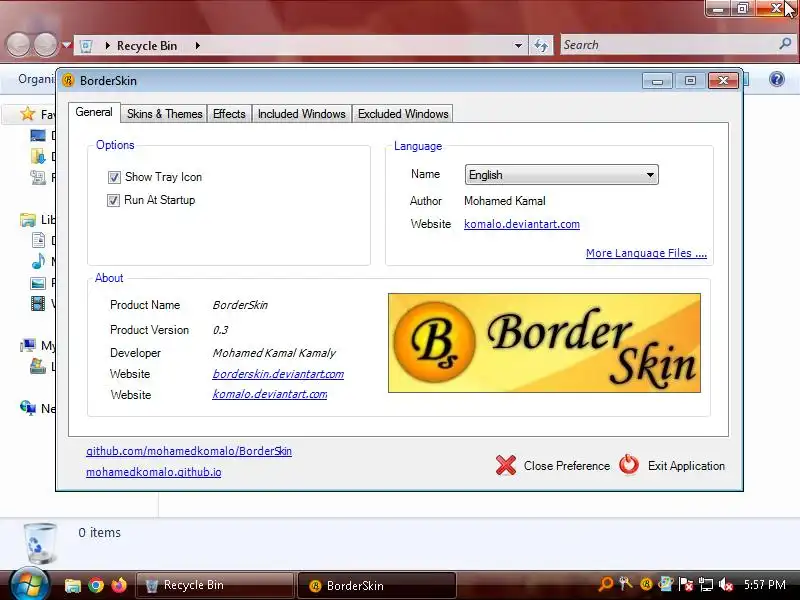Click the network tray icon
The width and height of the screenshot is (800, 600).
[x=706, y=585]
